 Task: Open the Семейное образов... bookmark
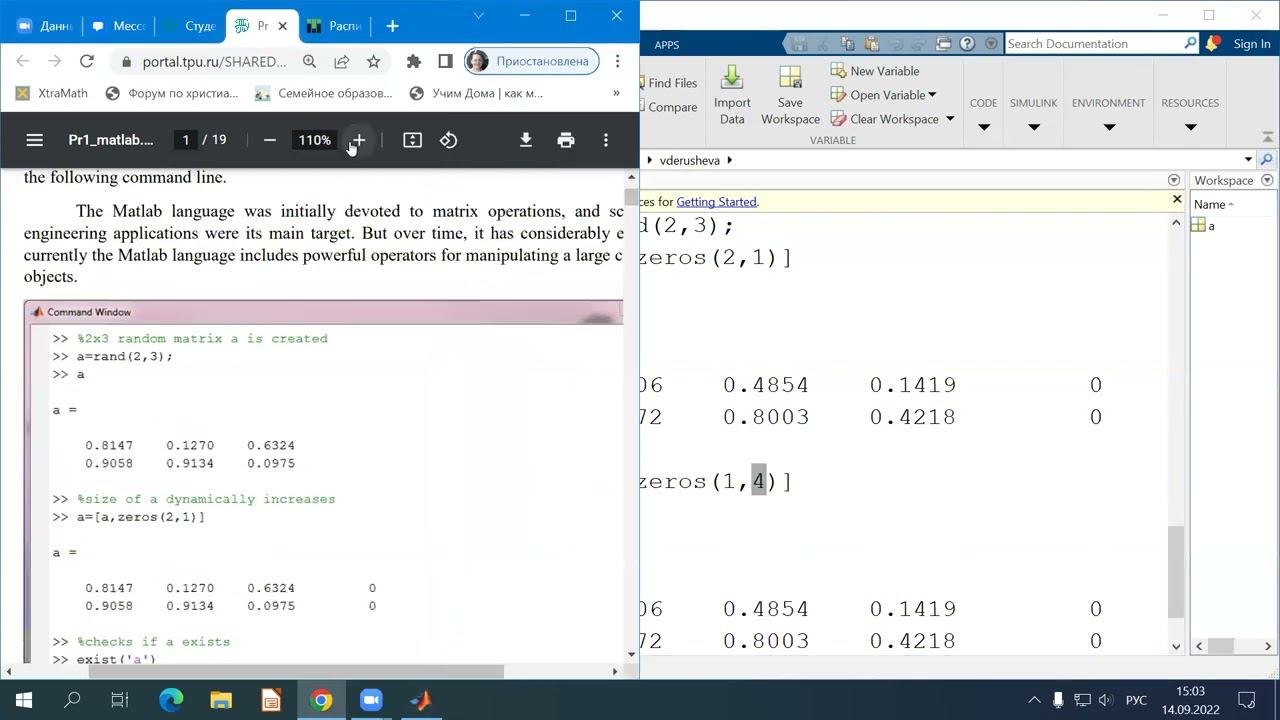(x=323, y=93)
